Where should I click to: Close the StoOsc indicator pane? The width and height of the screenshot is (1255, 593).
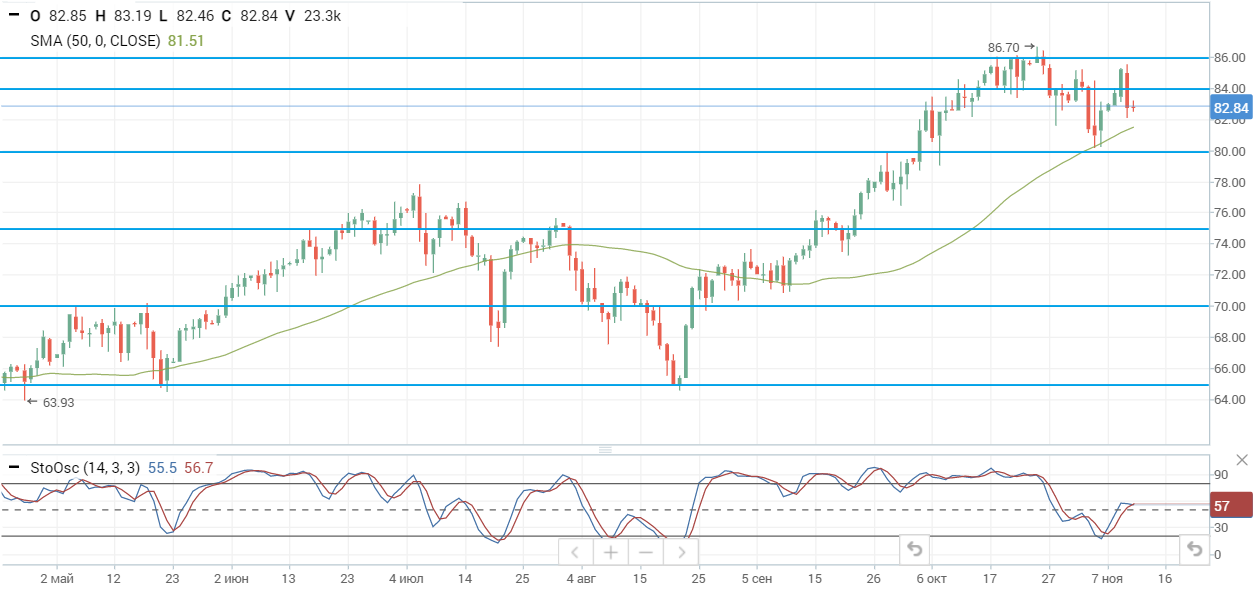point(1242,460)
